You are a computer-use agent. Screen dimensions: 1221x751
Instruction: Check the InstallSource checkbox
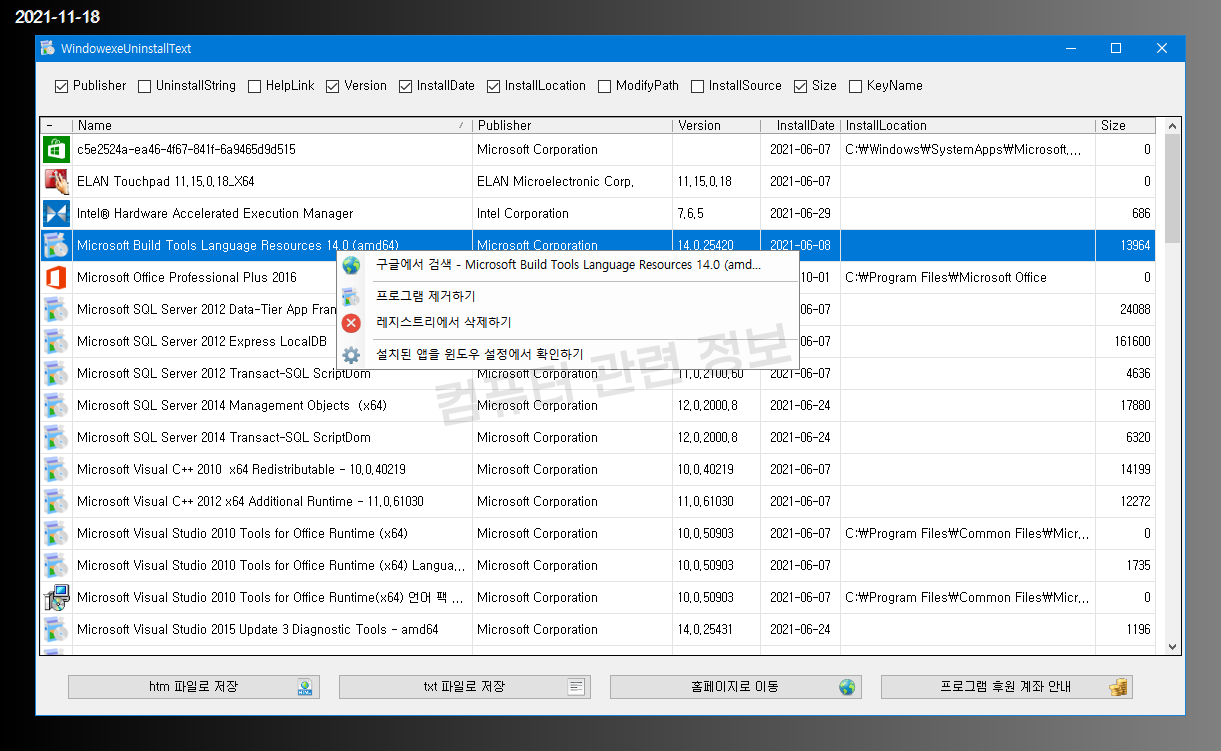click(697, 86)
